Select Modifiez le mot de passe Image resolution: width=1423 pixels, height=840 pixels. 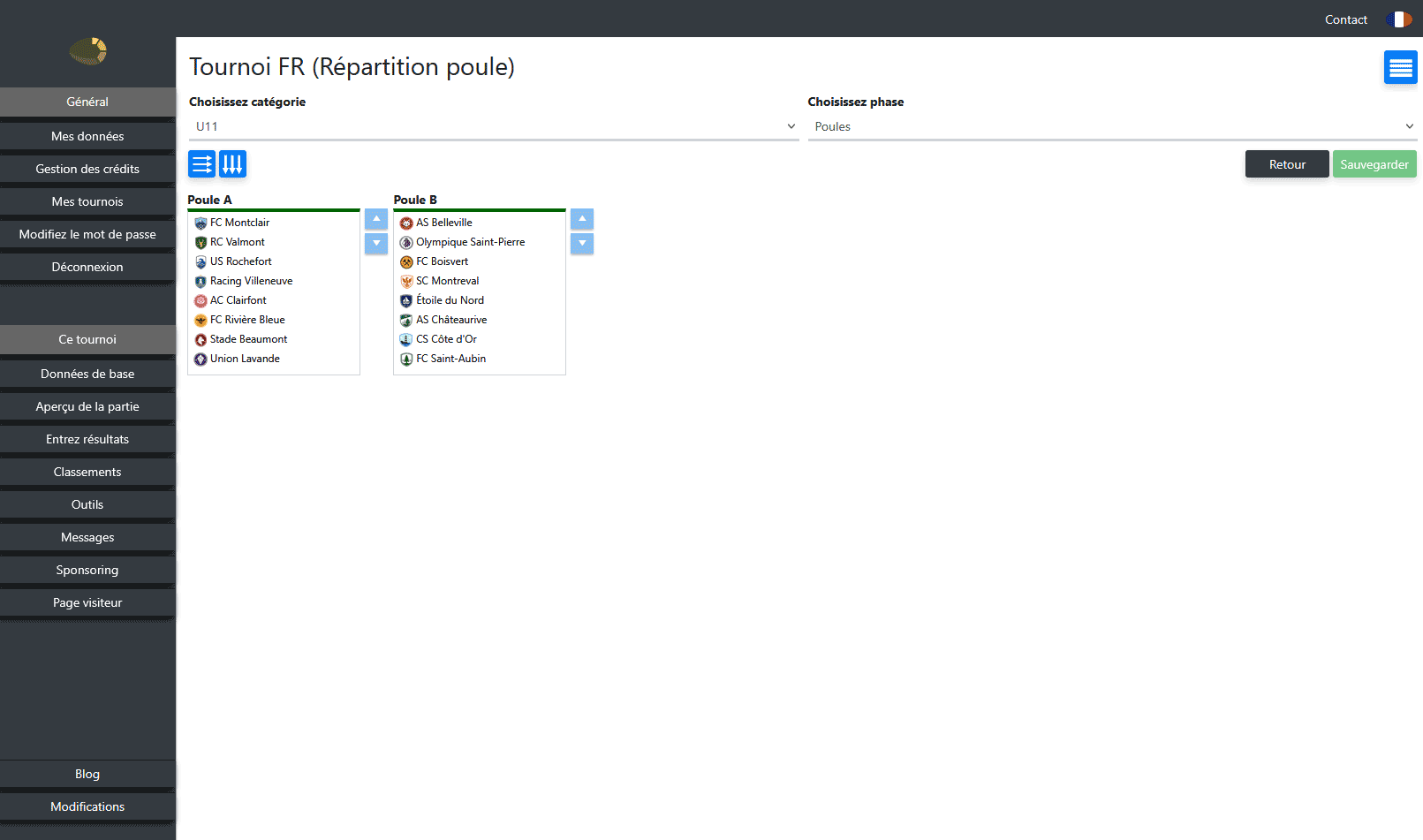tap(87, 234)
